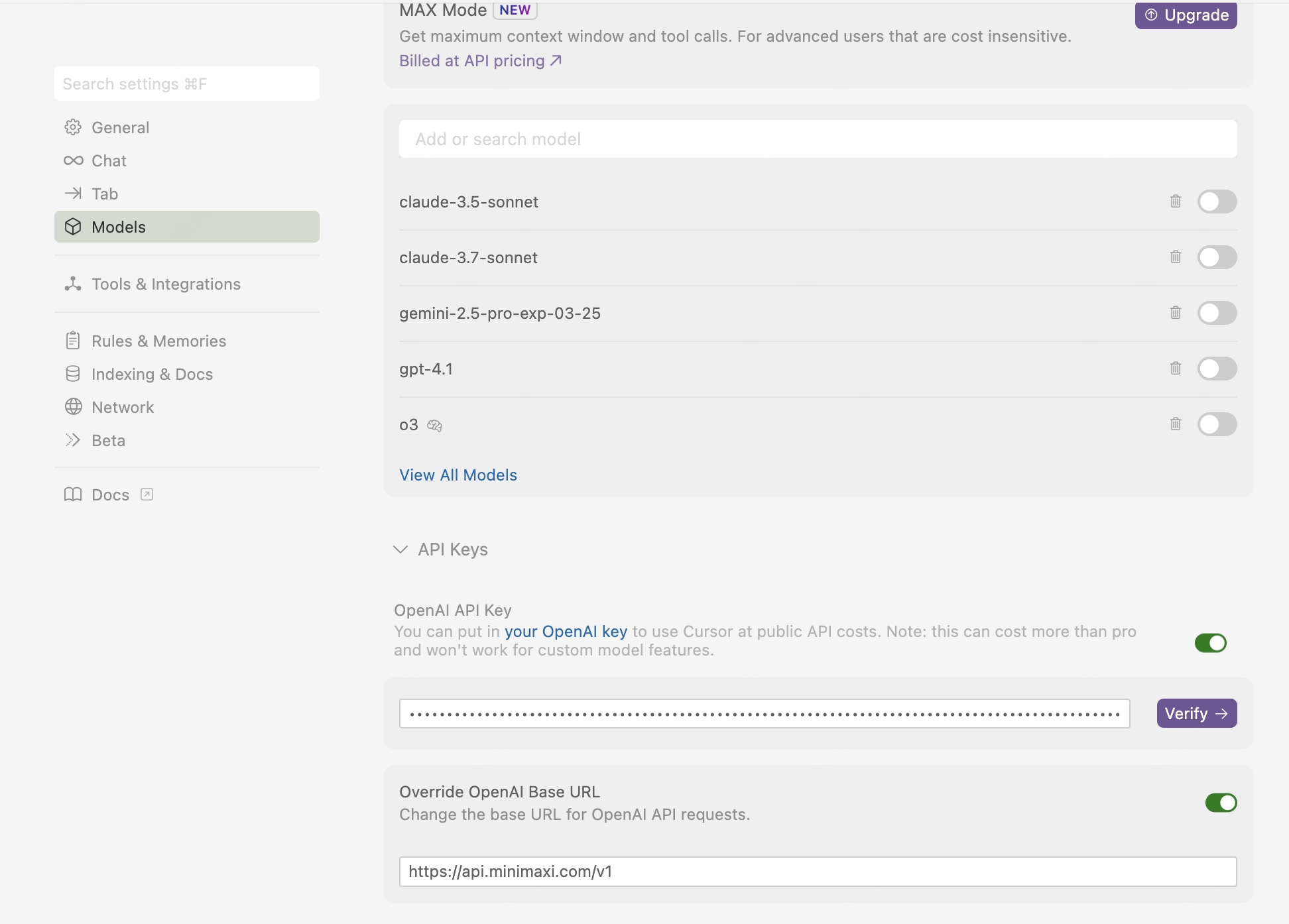Click the brain icon beside o3
Screen dimensions: 1289x924
click(x=434, y=426)
